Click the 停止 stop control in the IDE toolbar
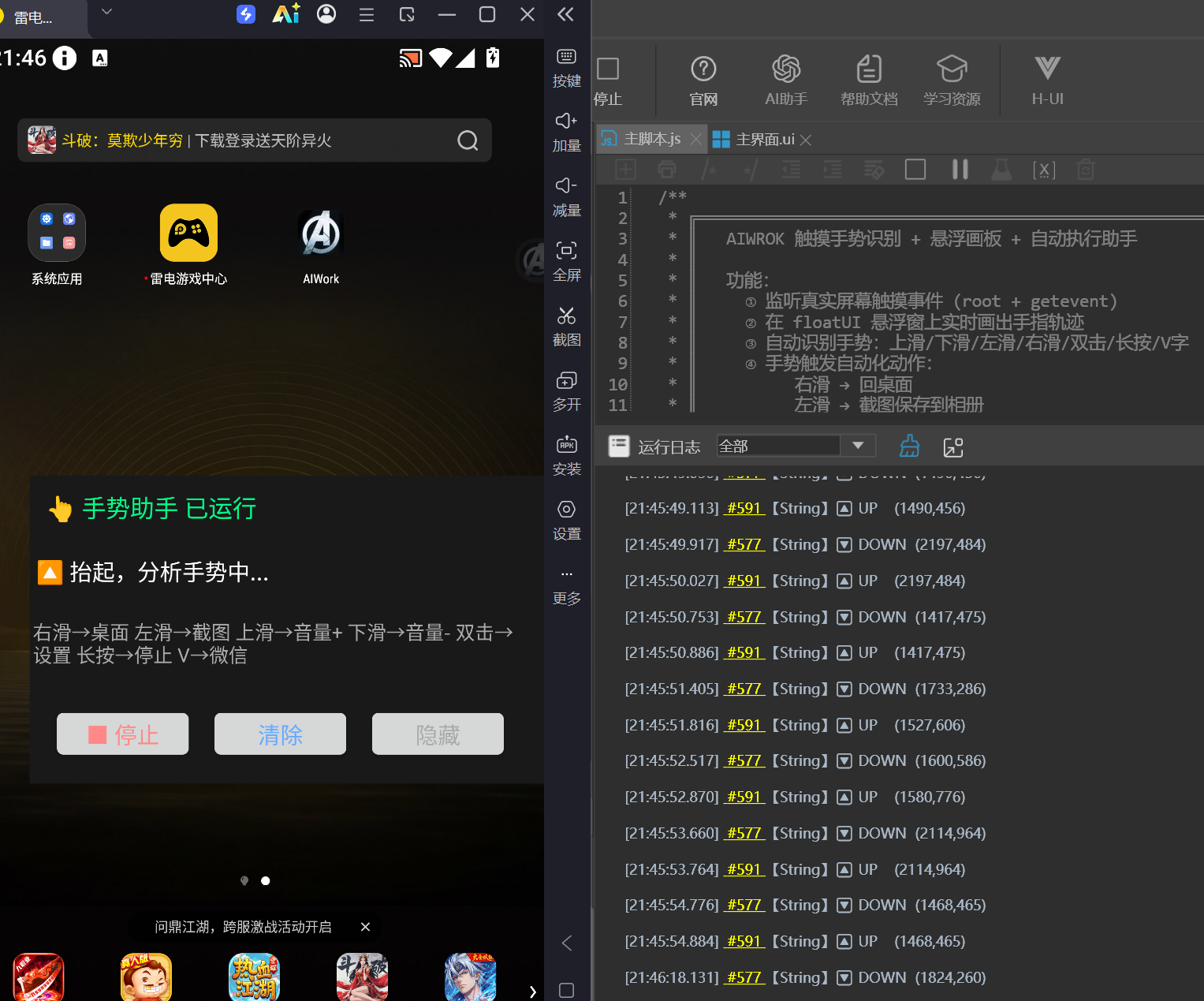 608,81
